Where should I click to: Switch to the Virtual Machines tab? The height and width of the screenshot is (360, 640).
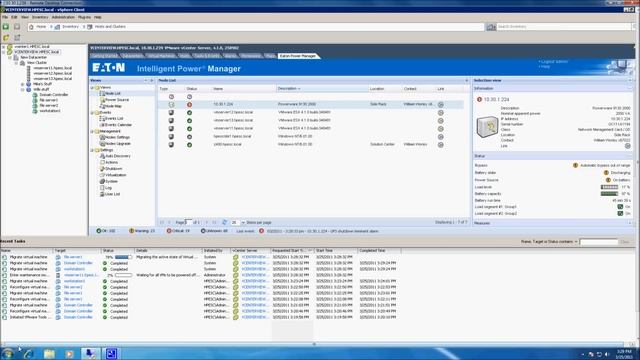point(161,56)
